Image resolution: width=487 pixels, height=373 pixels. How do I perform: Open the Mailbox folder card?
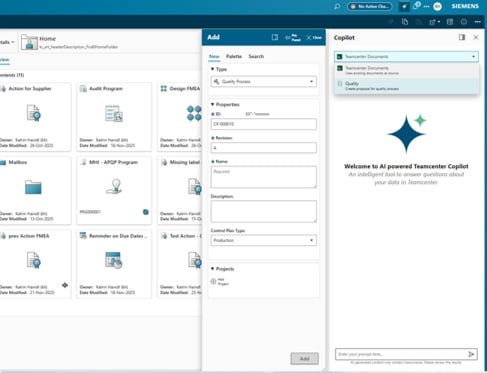coord(35,191)
